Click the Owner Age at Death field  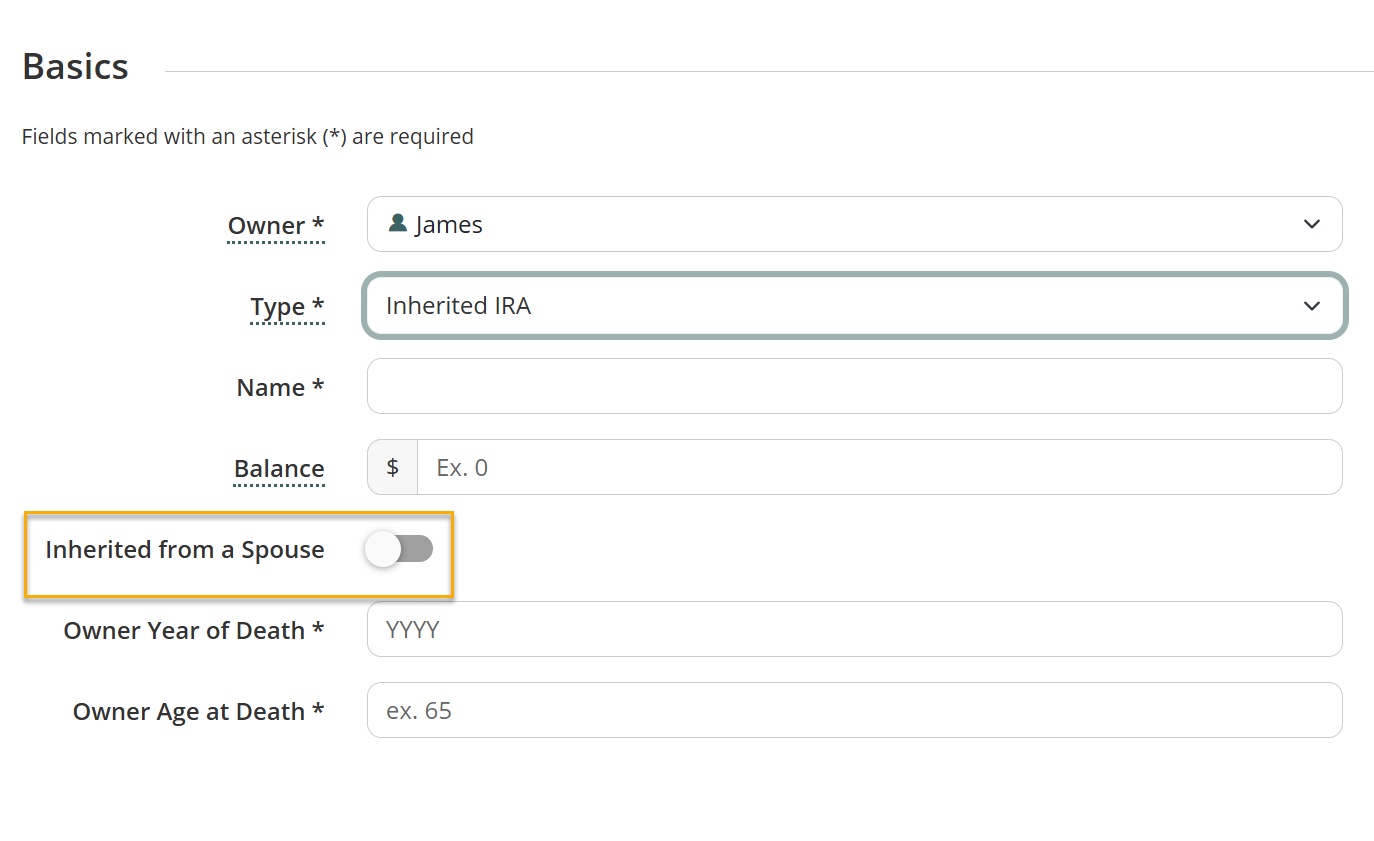(855, 710)
